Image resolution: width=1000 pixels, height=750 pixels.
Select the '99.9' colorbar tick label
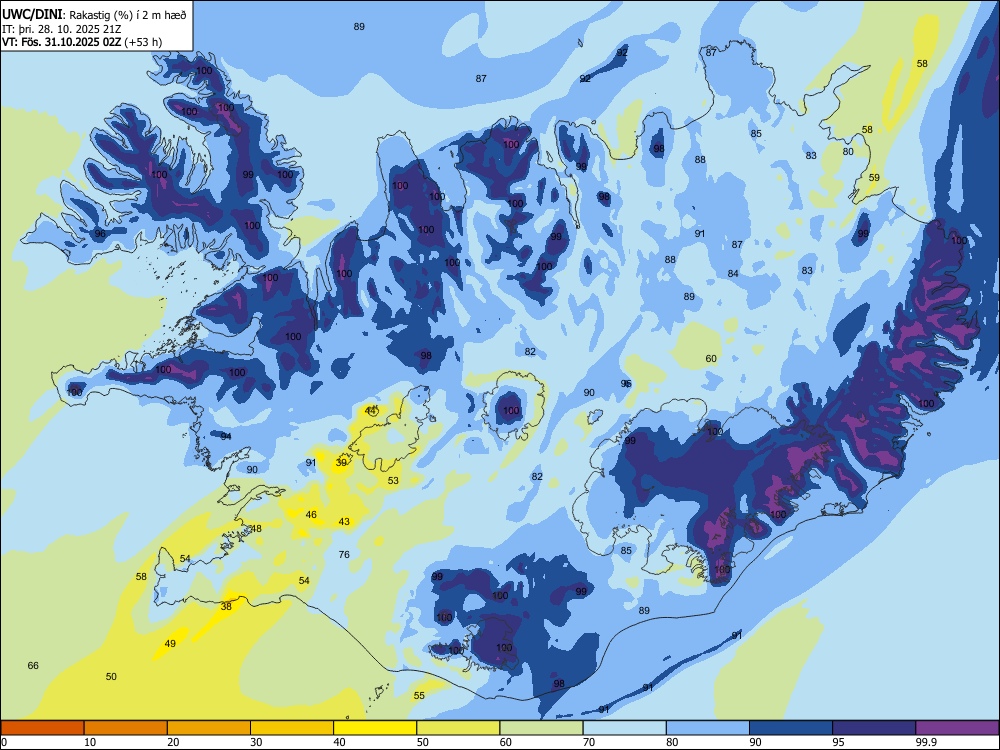click(x=927, y=742)
